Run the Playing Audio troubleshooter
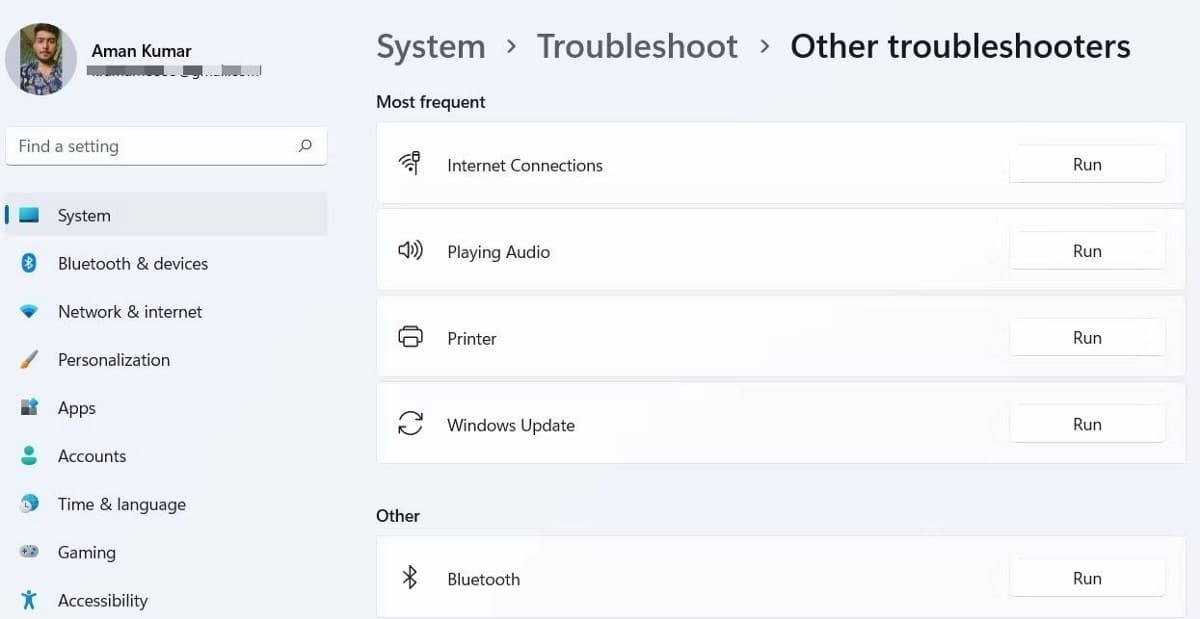 [x=1087, y=251]
